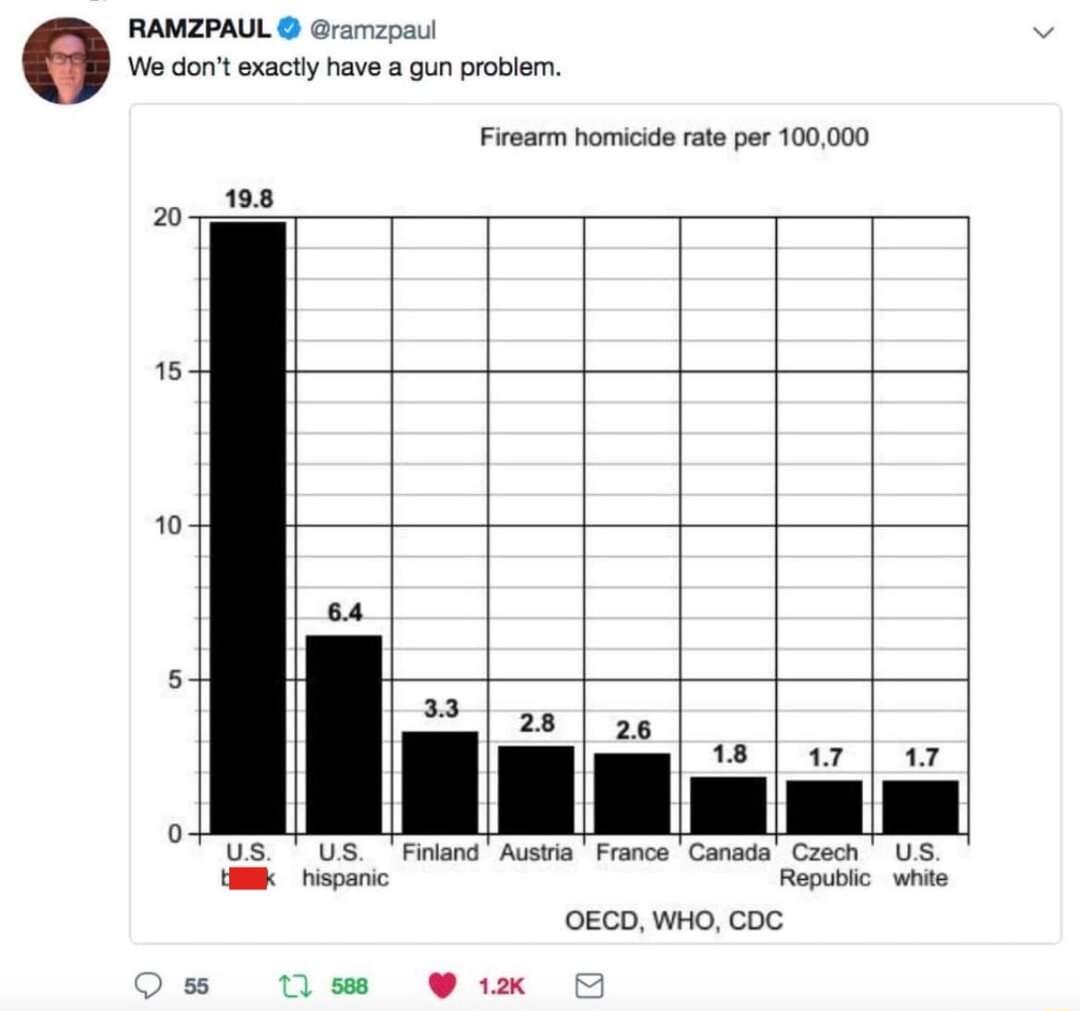
Task: Click the tweet text about gun problem
Action: pos(344,68)
